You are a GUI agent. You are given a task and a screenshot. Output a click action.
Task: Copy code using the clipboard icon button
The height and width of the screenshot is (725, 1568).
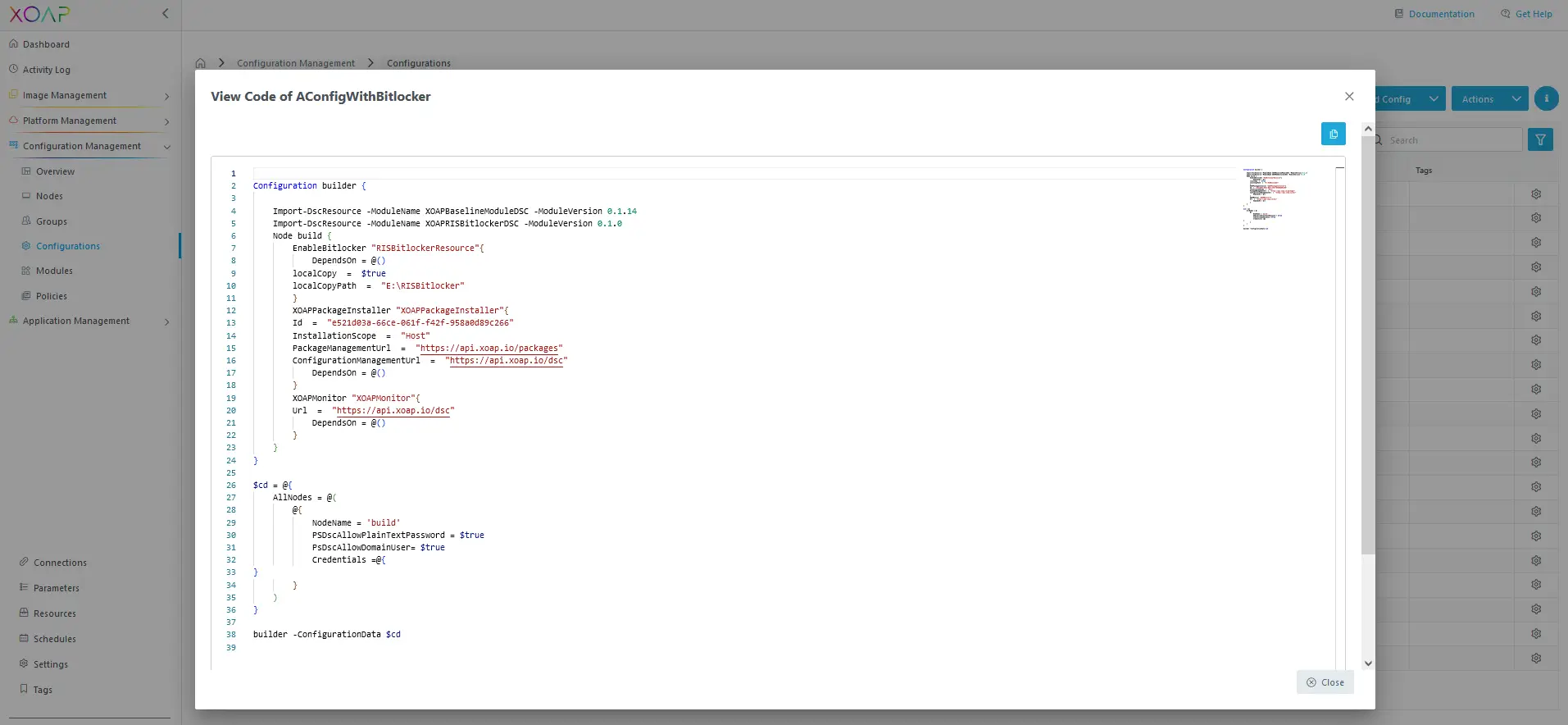(x=1333, y=134)
